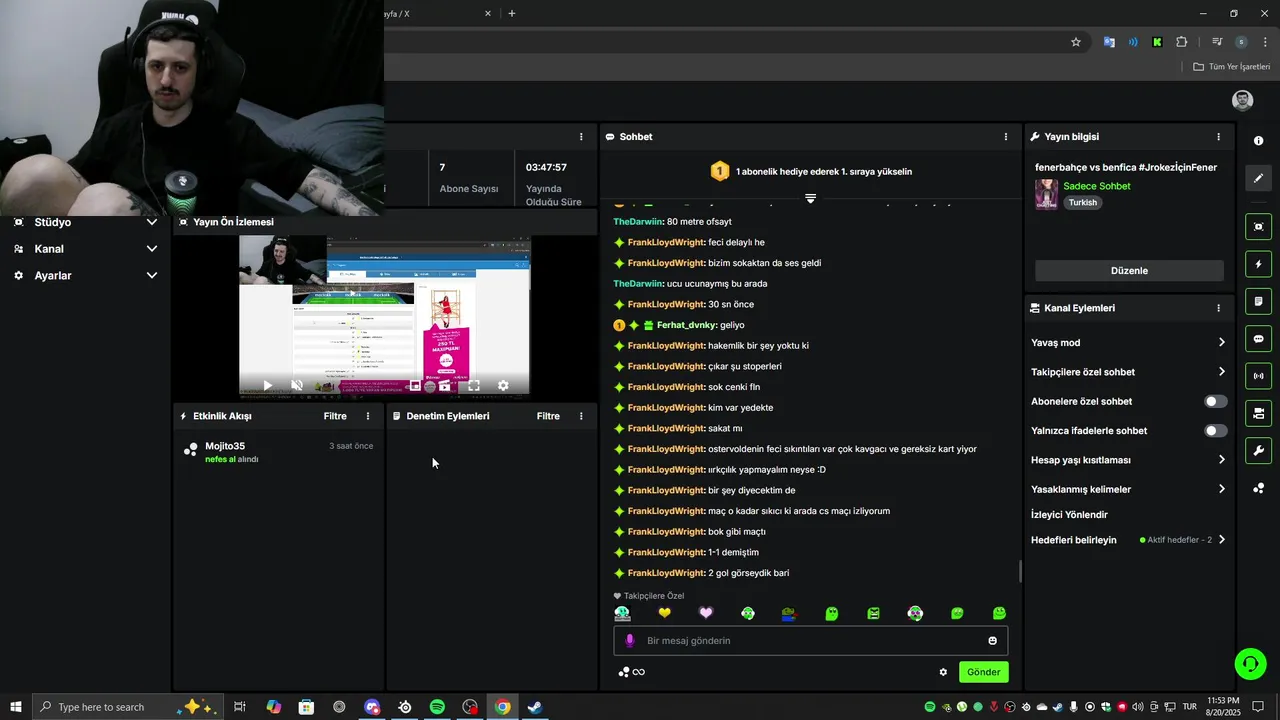
Task: Open Yasaklanmış kelimeler settings
Action: (x=1128, y=489)
